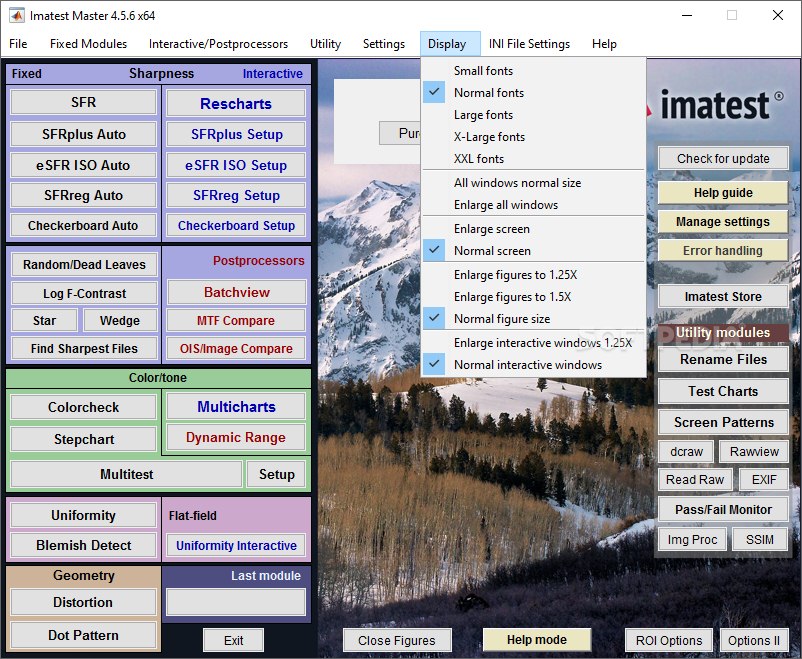Open Find Sharpest Files

(x=84, y=348)
